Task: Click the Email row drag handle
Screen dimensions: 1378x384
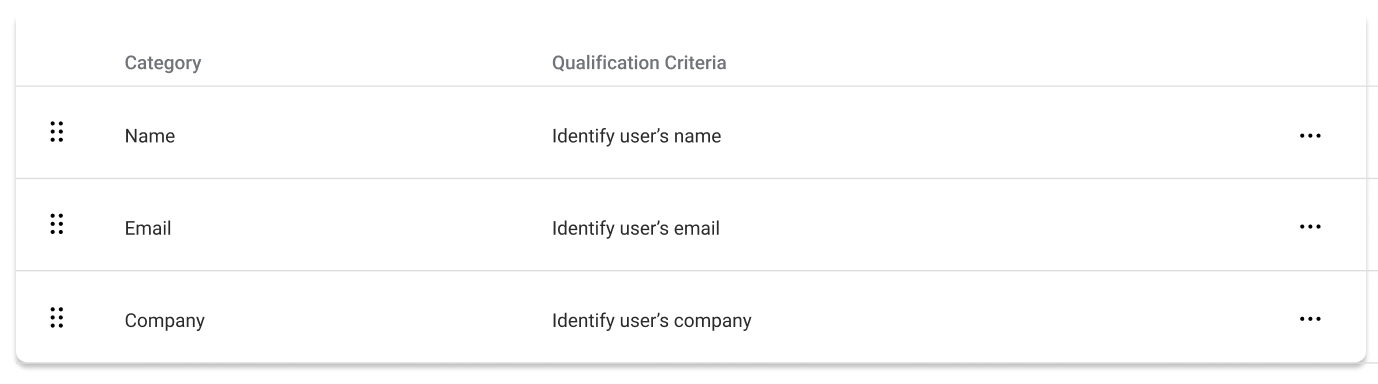Action: [x=57, y=224]
